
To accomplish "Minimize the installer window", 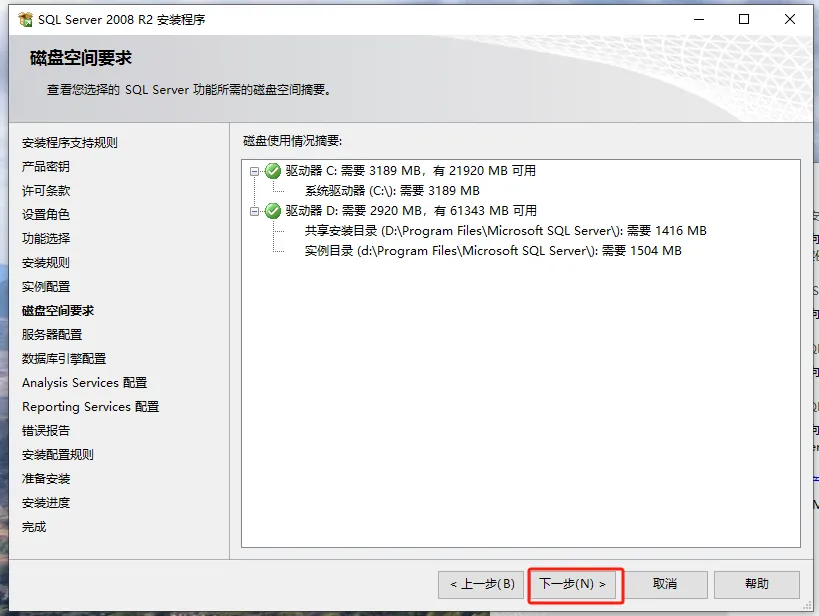I will coord(699,19).
